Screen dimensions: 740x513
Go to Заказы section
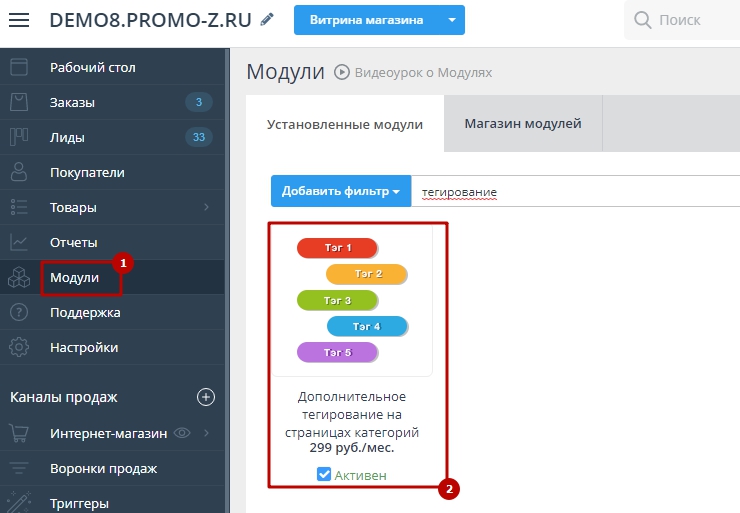(x=72, y=102)
